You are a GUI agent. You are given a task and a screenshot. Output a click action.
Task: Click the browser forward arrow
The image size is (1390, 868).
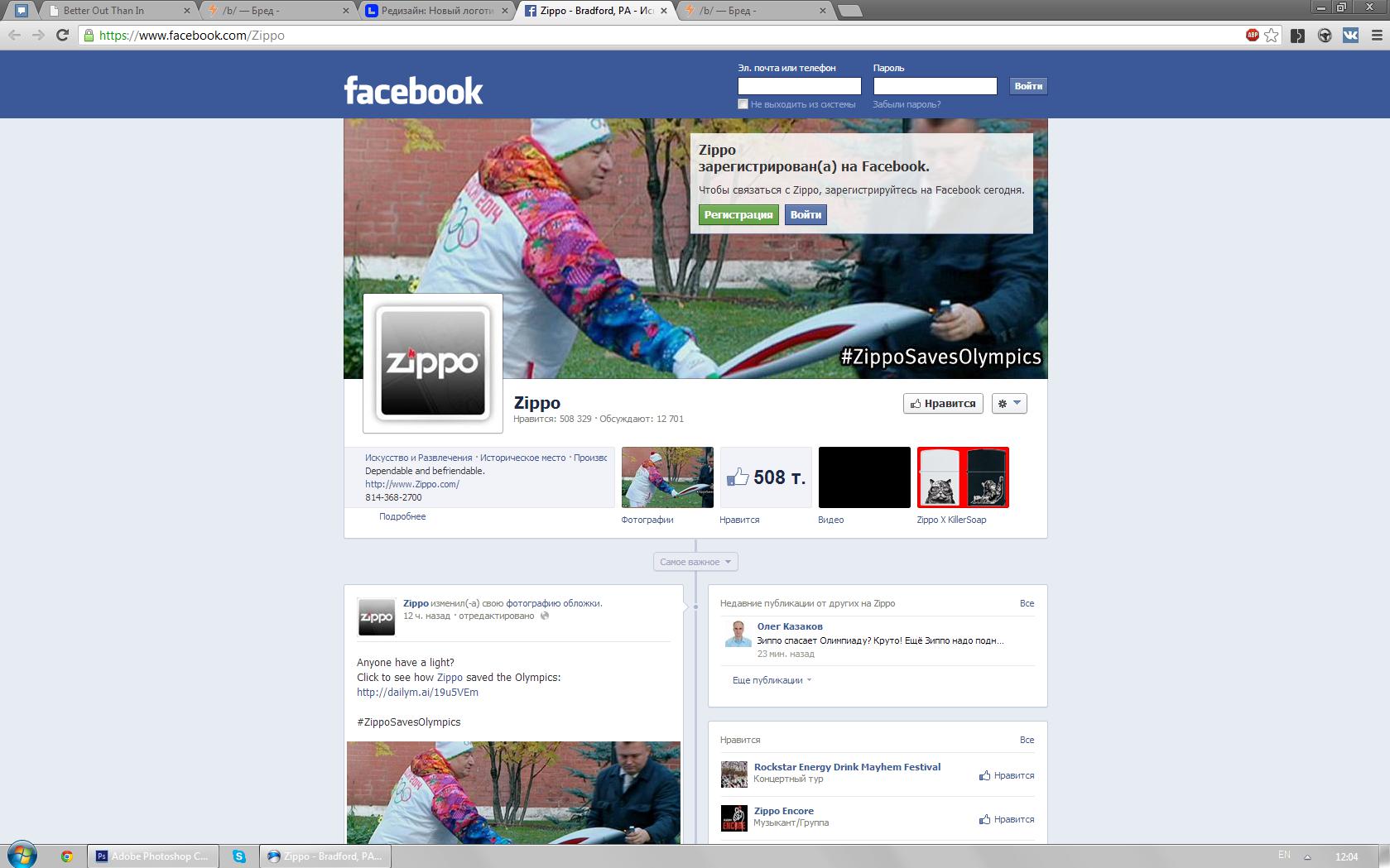(x=38, y=35)
